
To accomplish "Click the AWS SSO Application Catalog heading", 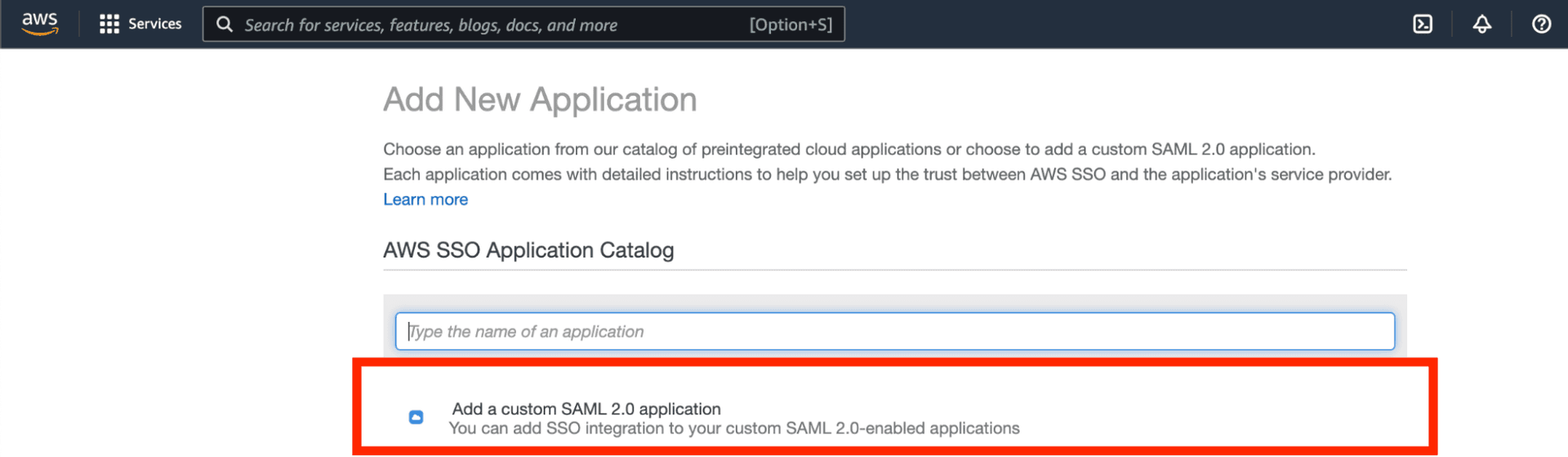I will click(x=528, y=250).
